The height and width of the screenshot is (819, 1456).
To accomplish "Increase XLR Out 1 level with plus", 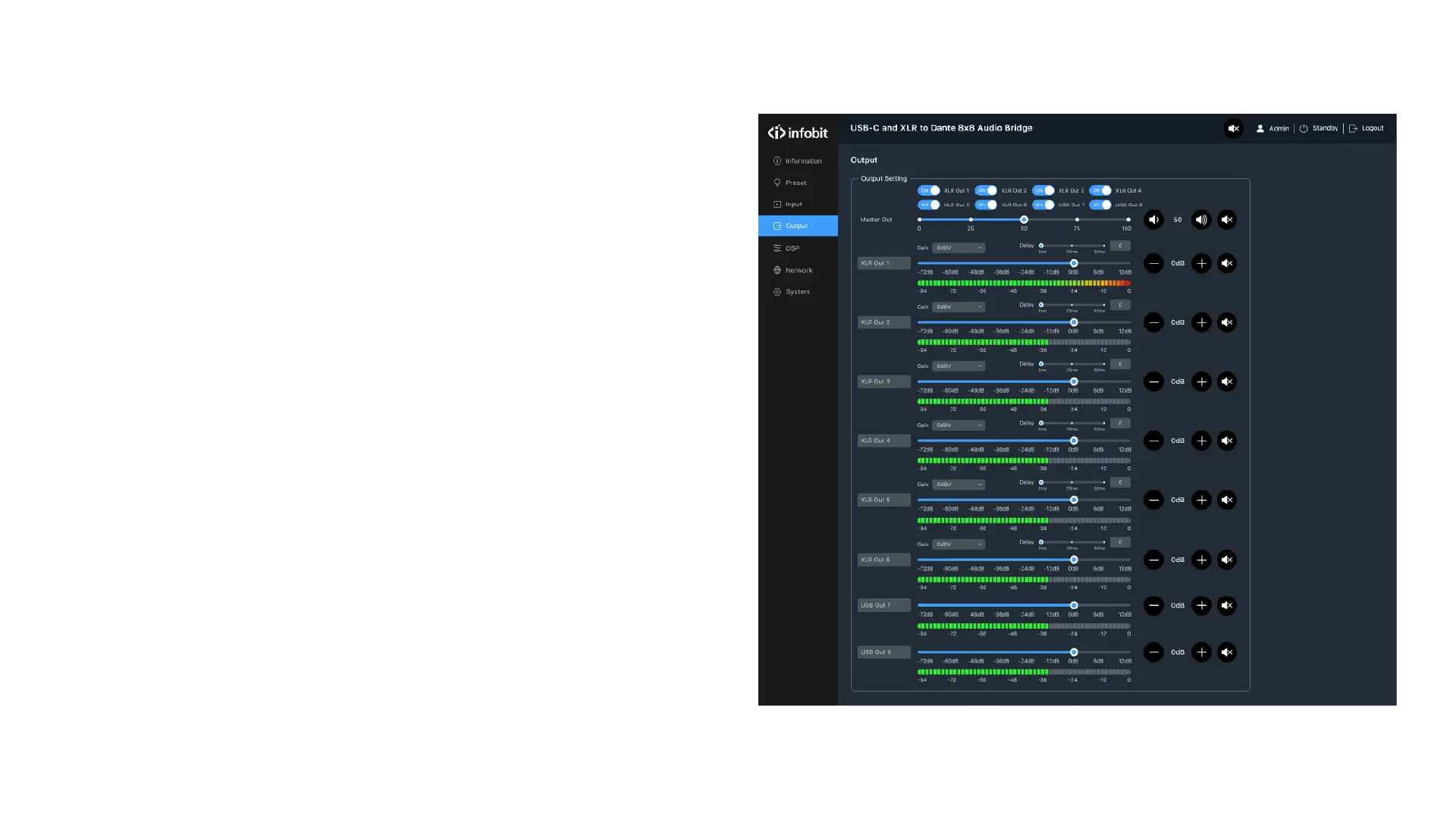I will coord(1201,263).
